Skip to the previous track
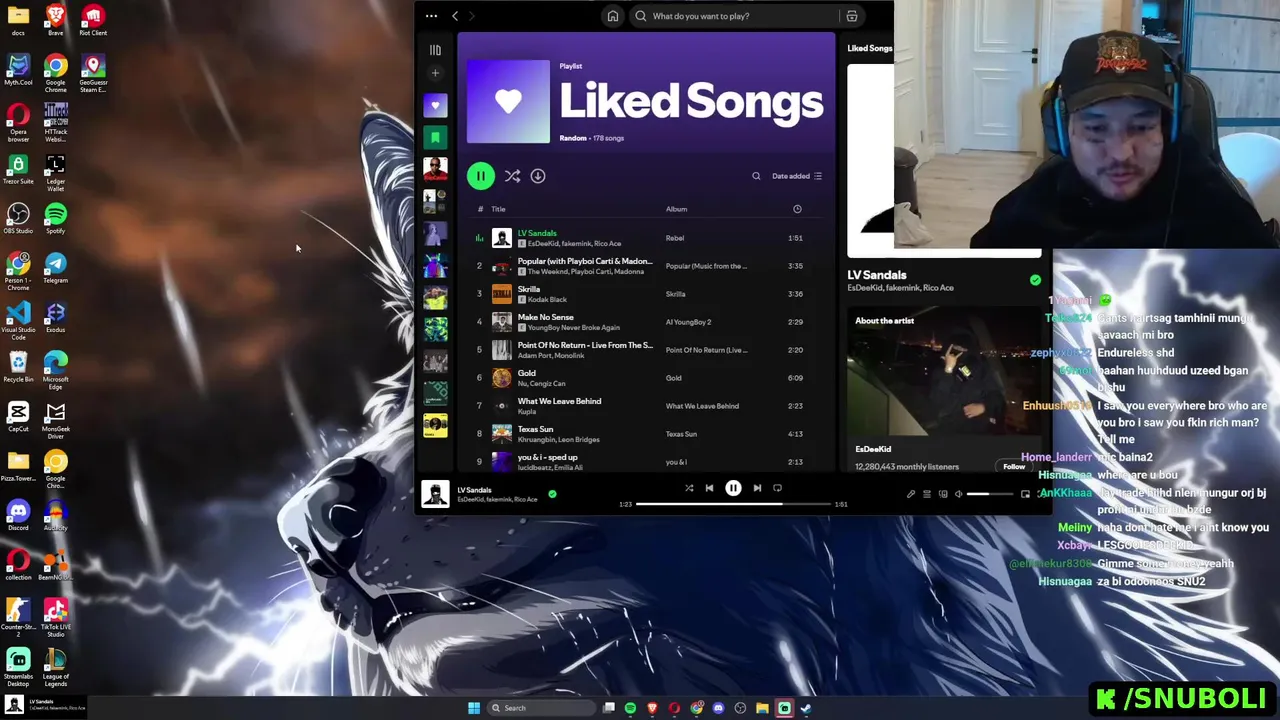Viewport: 1280px width, 720px height. click(710, 488)
